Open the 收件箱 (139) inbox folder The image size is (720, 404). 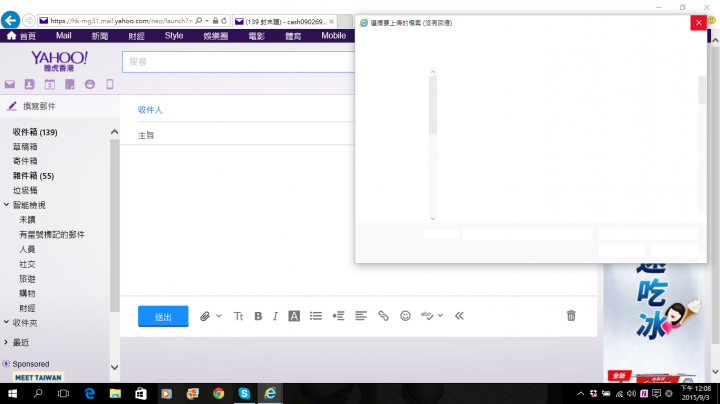click(x=35, y=132)
